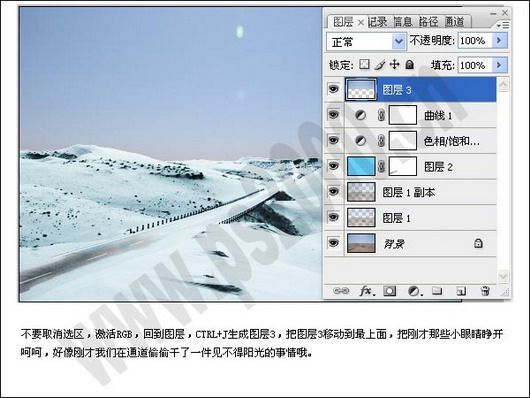Select the 图层 1 副本 thumbnail
This screenshot has height=398, width=530.
point(361,192)
